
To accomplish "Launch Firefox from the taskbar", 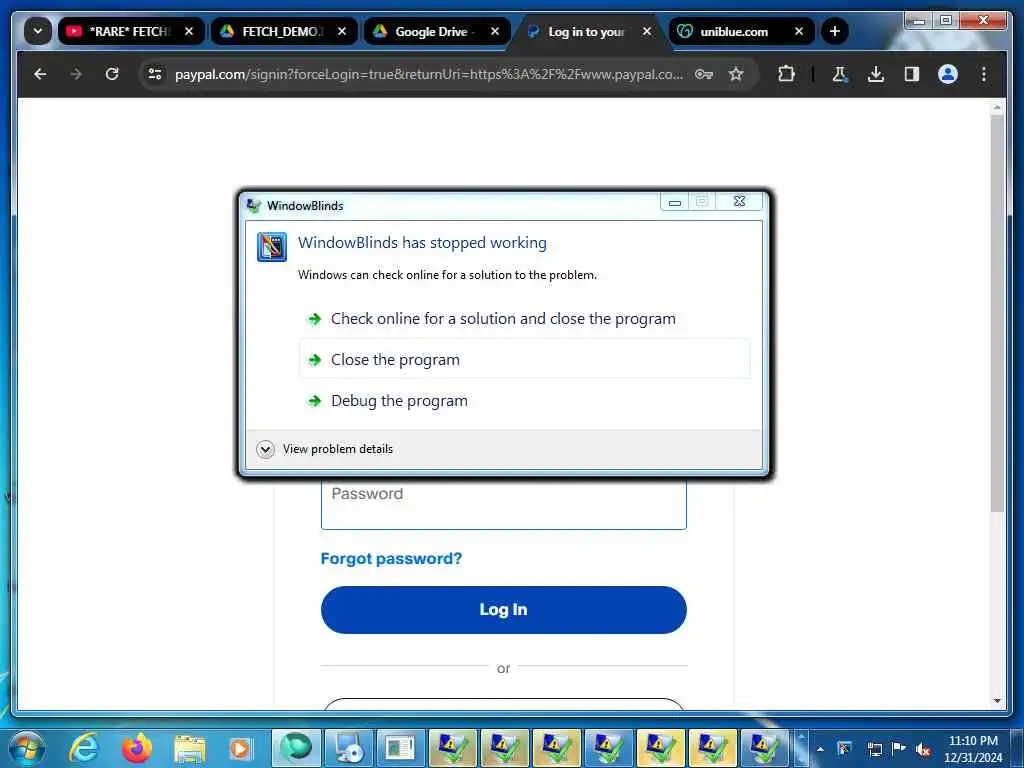I will click(136, 748).
